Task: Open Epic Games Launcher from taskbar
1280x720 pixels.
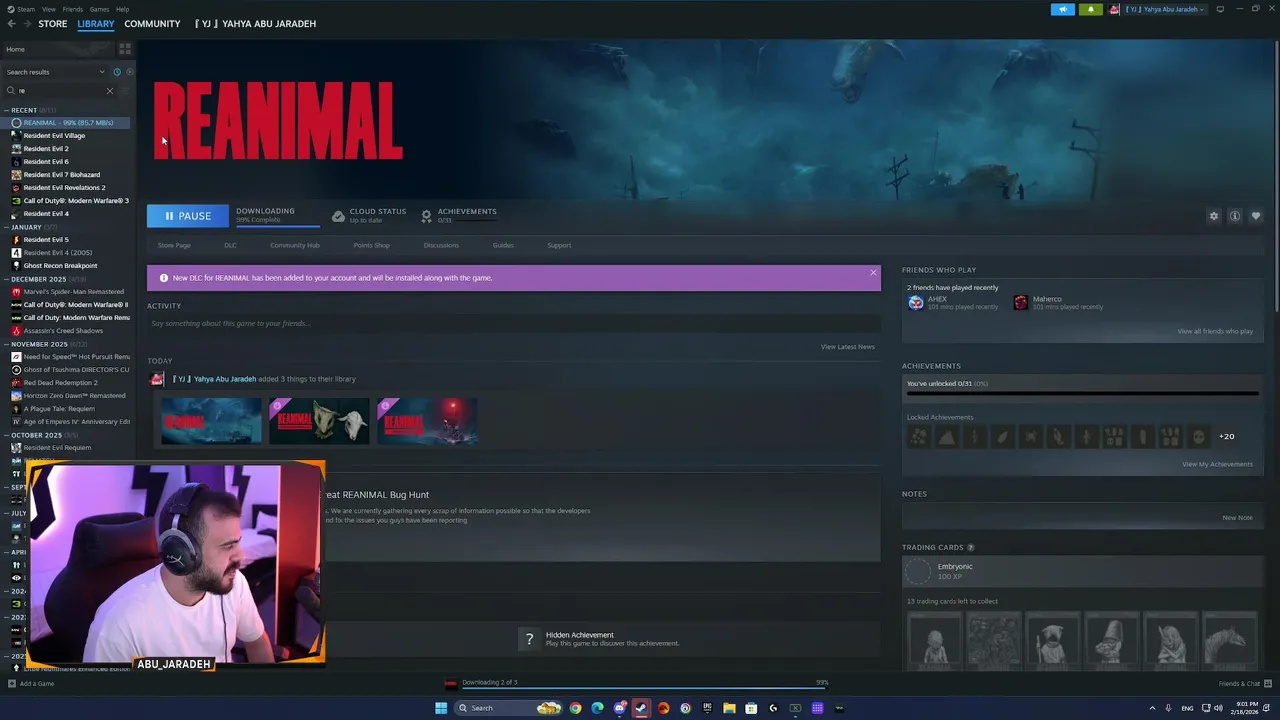Action: (x=707, y=708)
